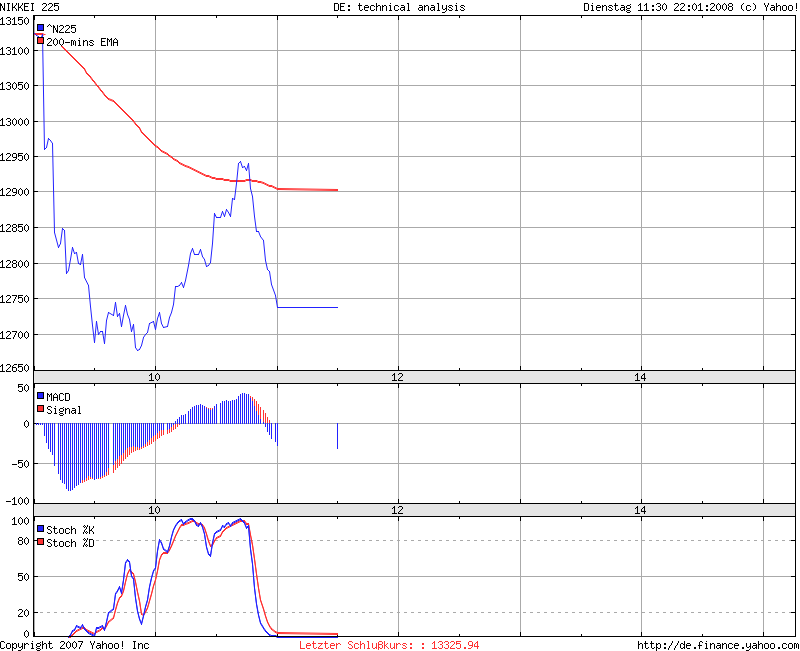The image size is (800, 651).
Task: Click the 50 label on Stochastic axis
Action: [23, 577]
